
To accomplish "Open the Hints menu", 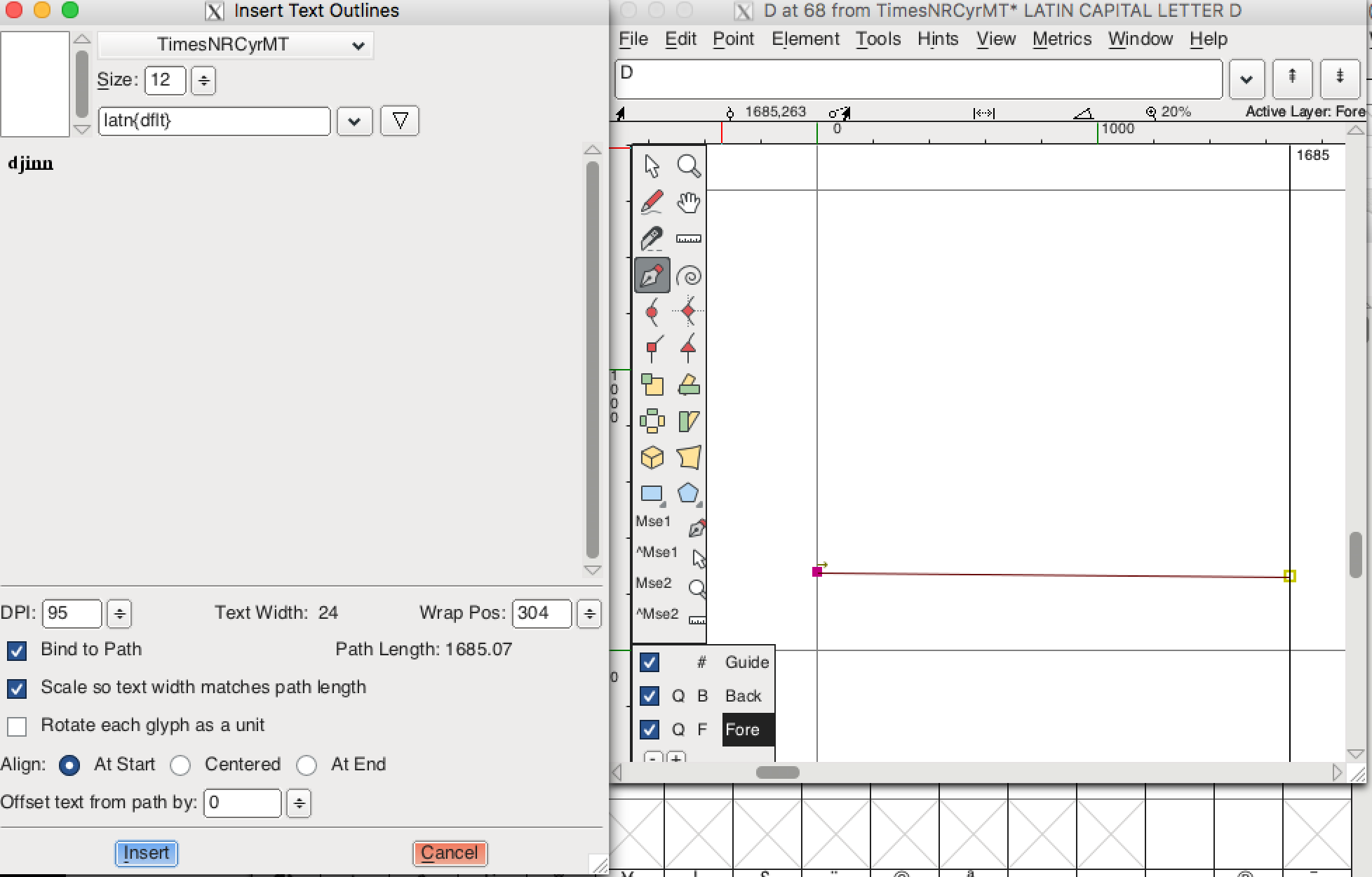I will (x=938, y=39).
